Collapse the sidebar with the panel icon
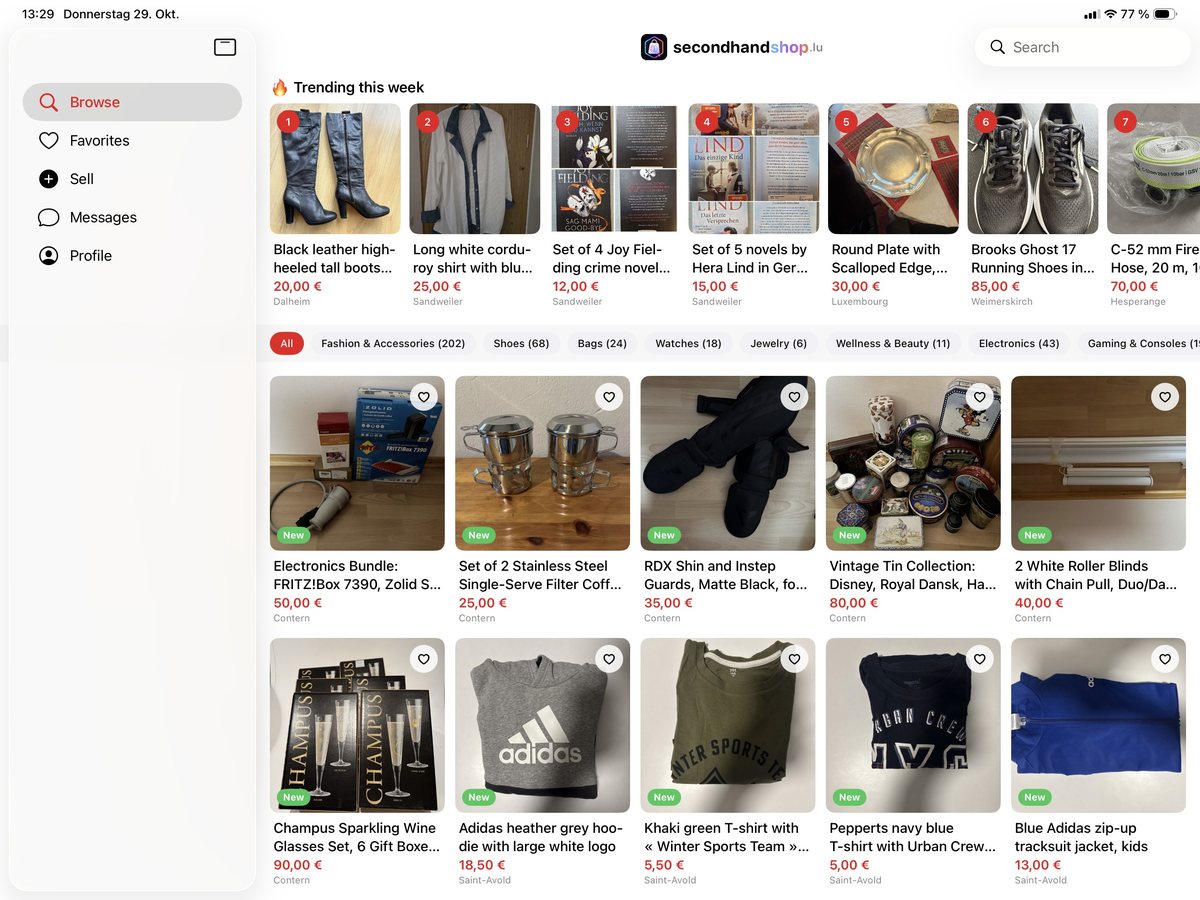Image resolution: width=1200 pixels, height=900 pixels. pos(225,47)
